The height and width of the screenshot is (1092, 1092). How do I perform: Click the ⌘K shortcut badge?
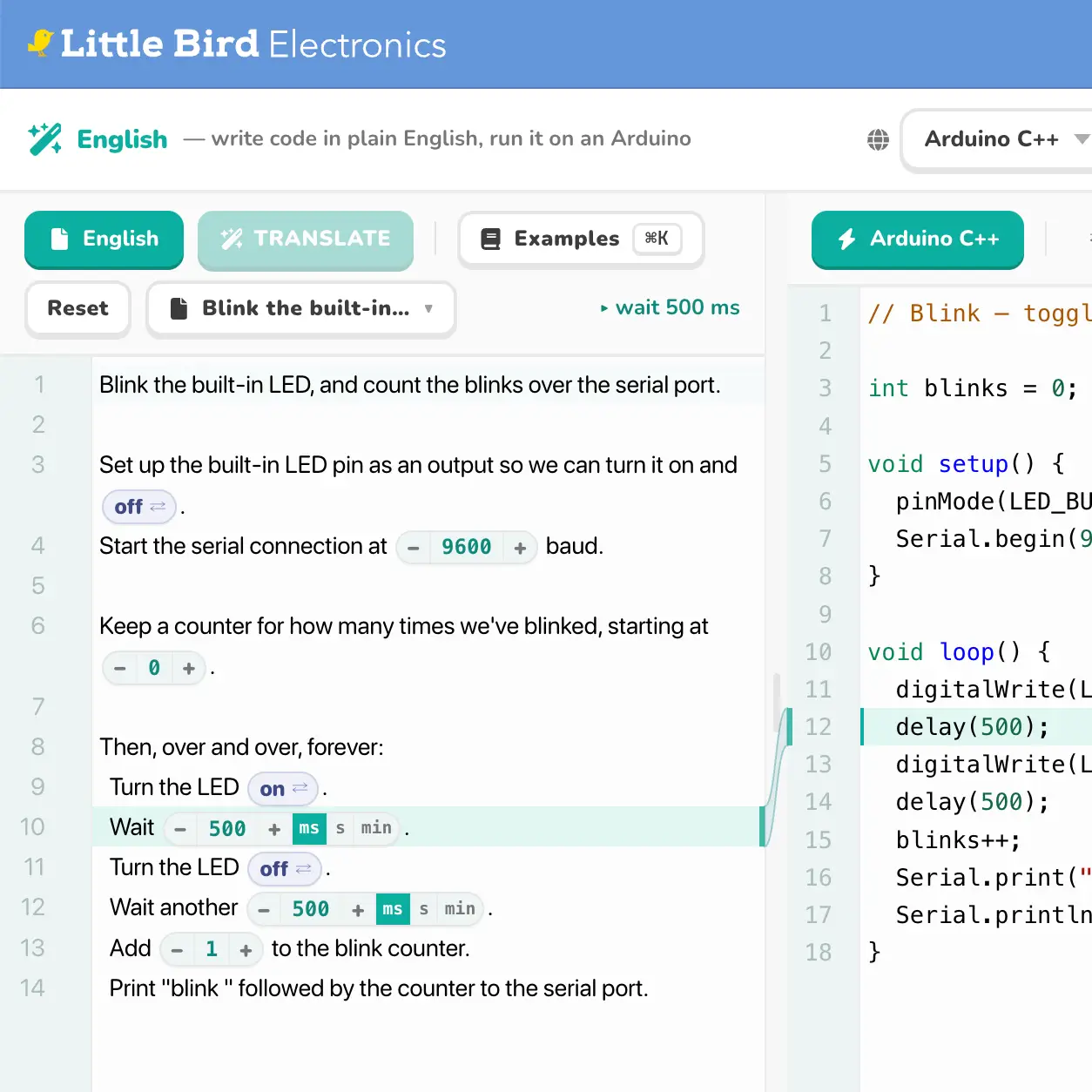click(657, 239)
